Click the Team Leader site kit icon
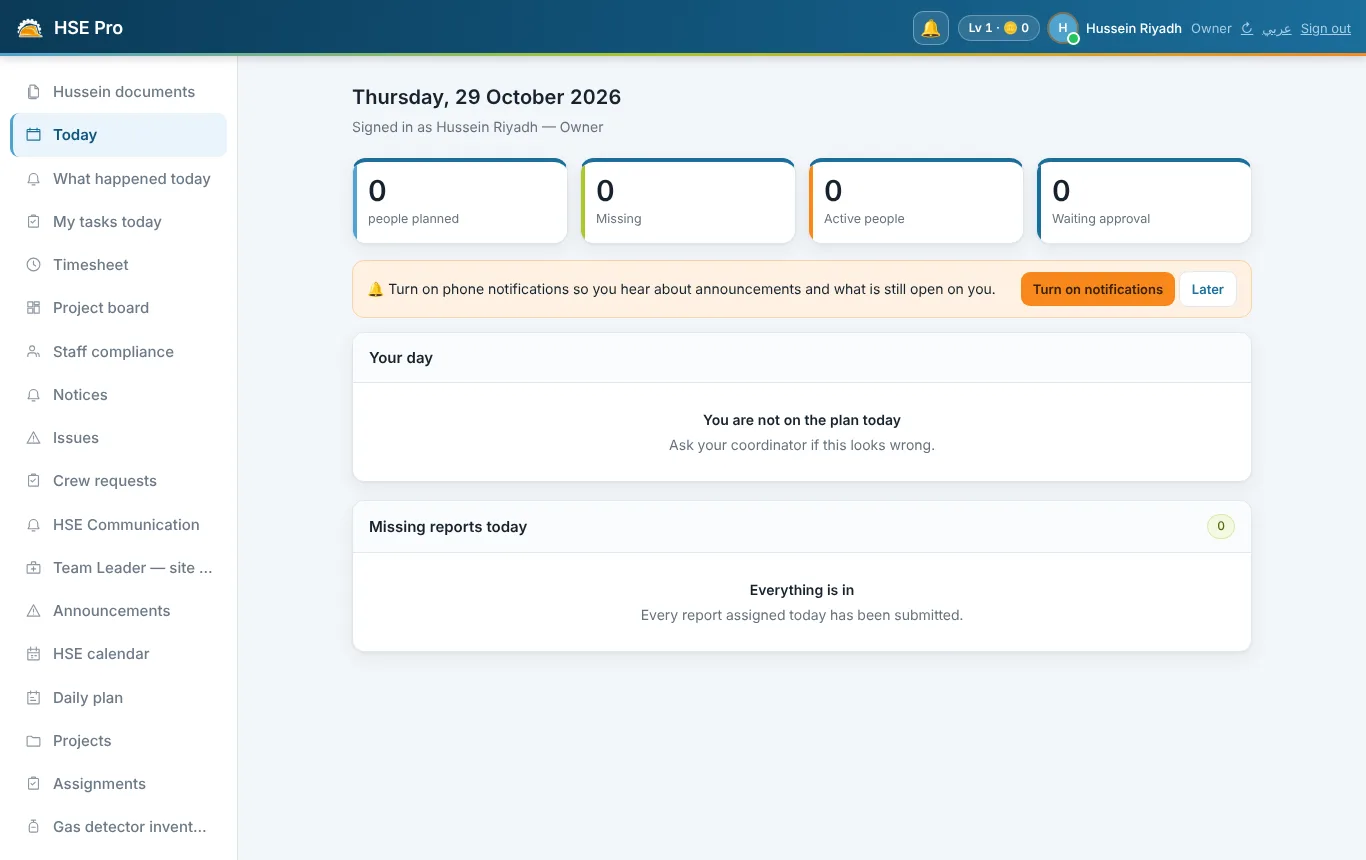The width and height of the screenshot is (1366, 860). (x=33, y=568)
